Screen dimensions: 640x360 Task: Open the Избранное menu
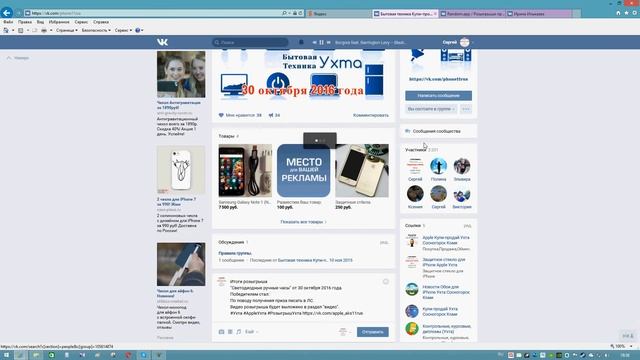59,22
